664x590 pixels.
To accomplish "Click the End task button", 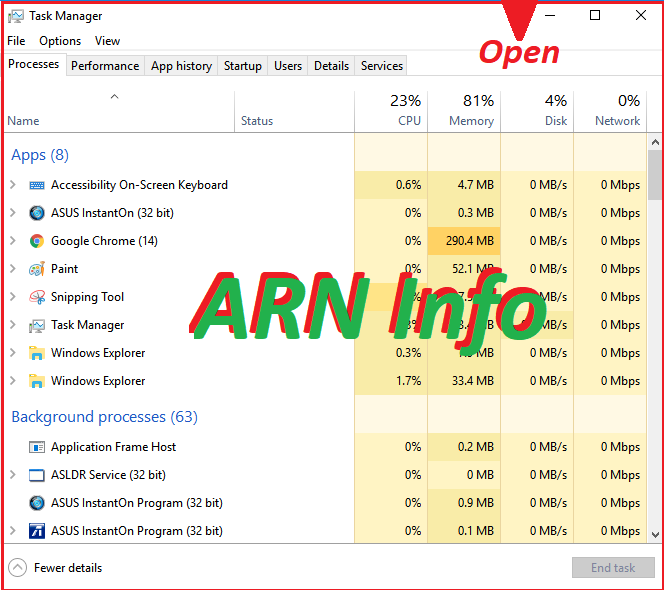I will [x=613, y=568].
